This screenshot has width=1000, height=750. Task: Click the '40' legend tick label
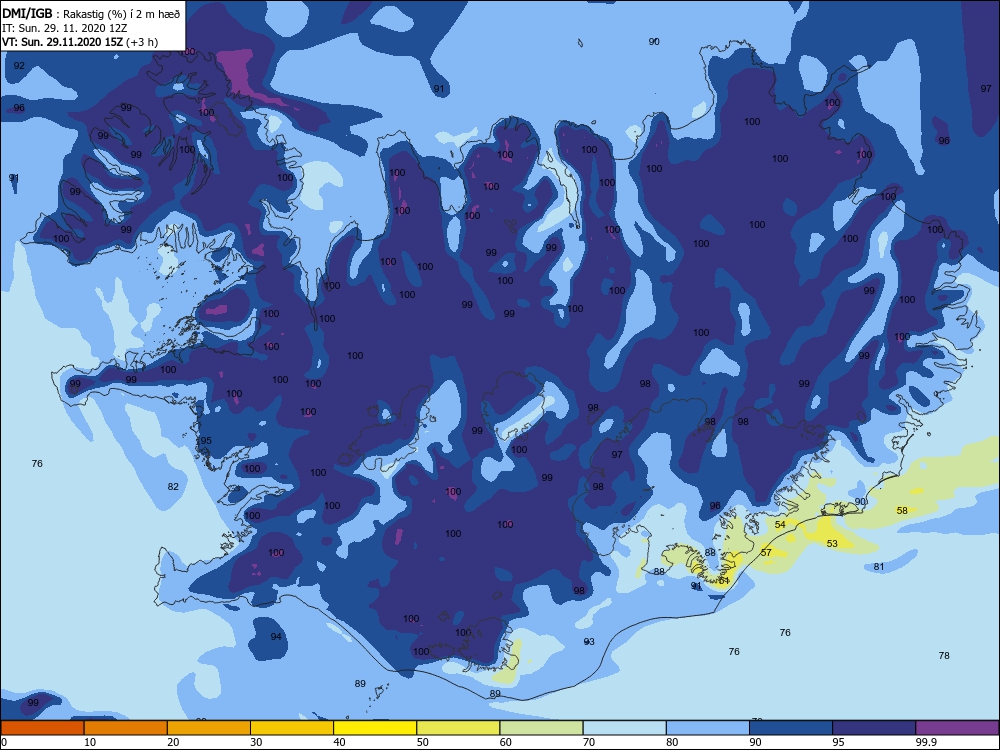pos(339,742)
